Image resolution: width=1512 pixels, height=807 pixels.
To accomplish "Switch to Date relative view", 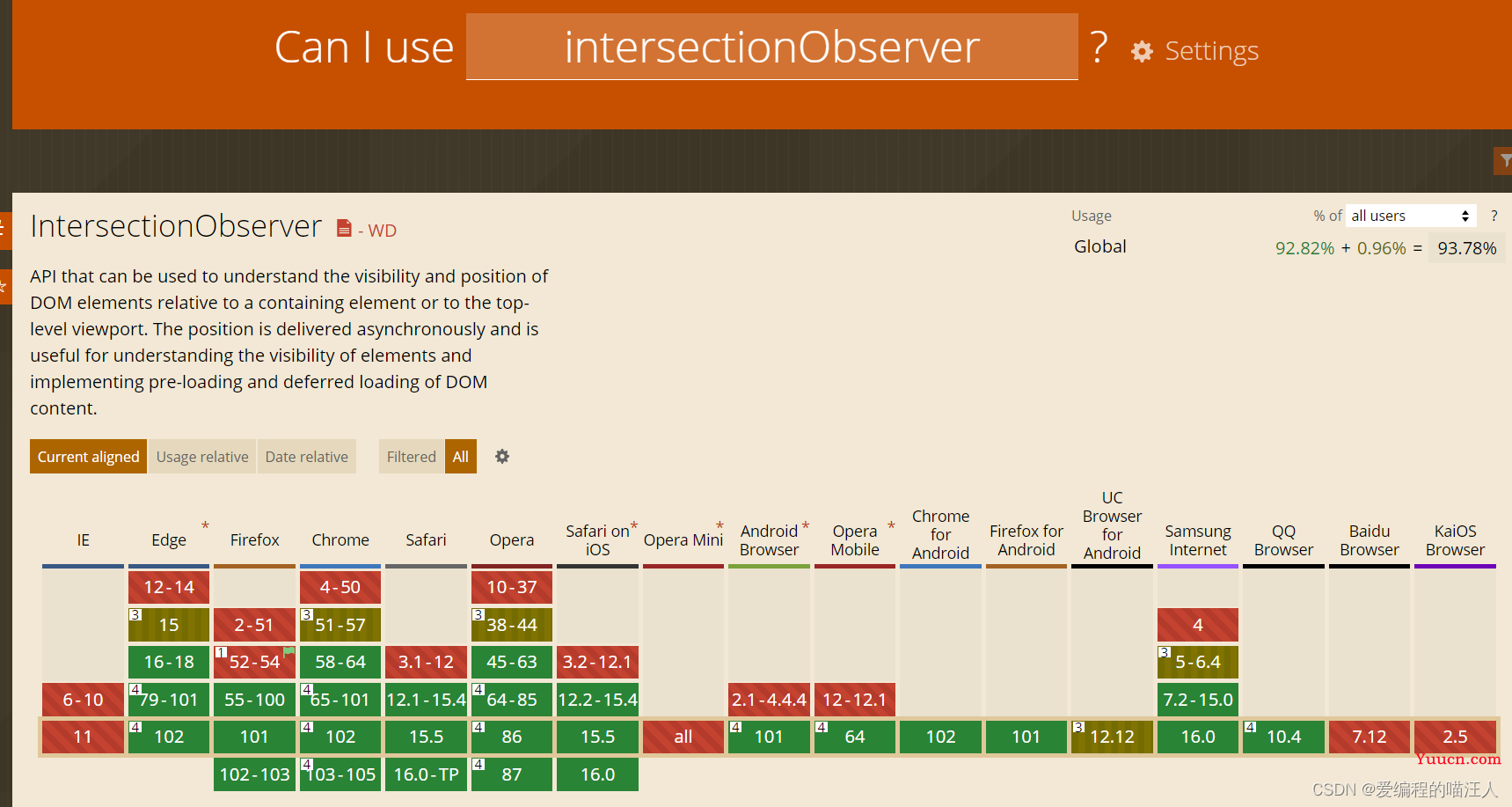I will (307, 457).
